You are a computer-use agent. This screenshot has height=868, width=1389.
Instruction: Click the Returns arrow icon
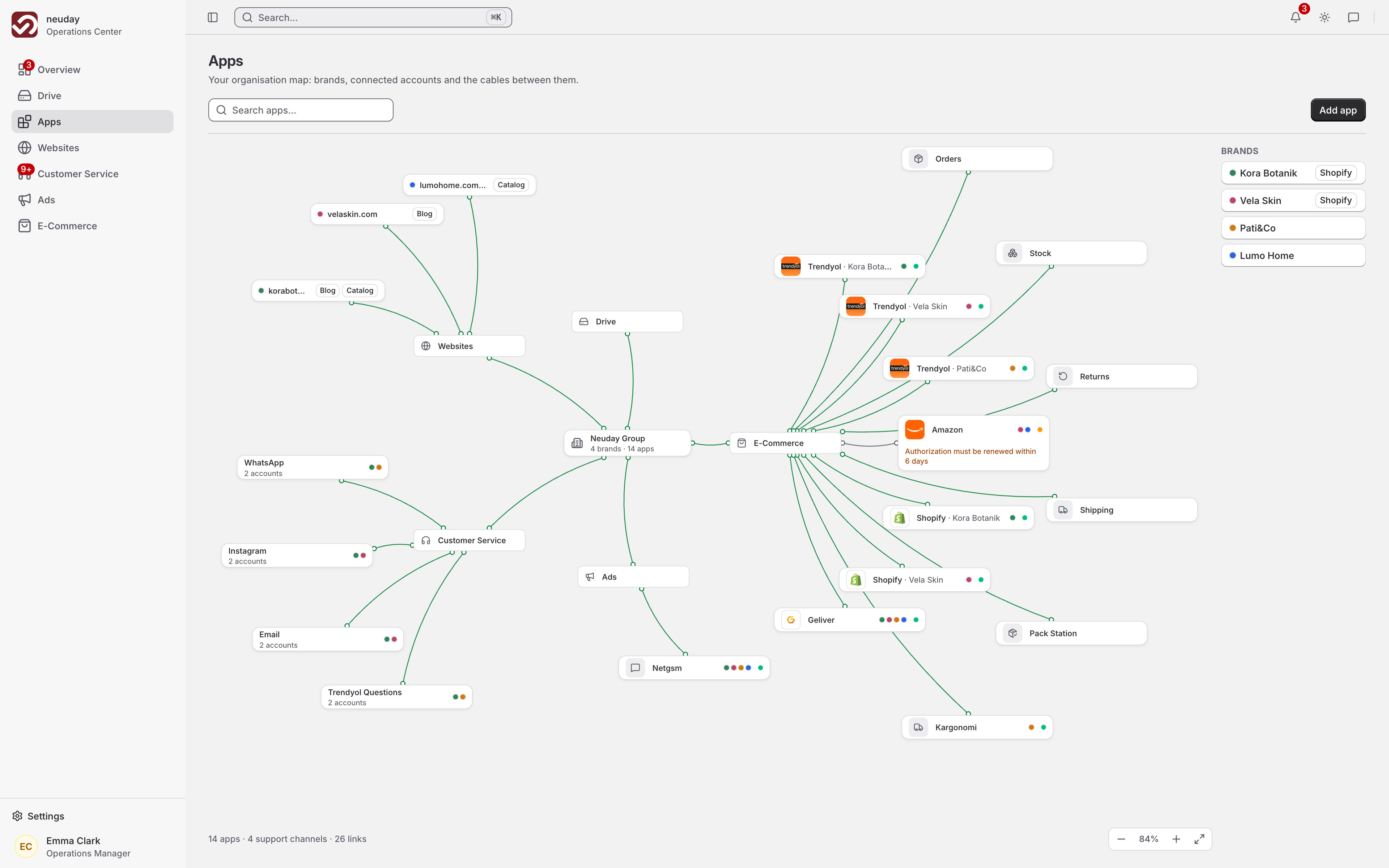click(1063, 376)
